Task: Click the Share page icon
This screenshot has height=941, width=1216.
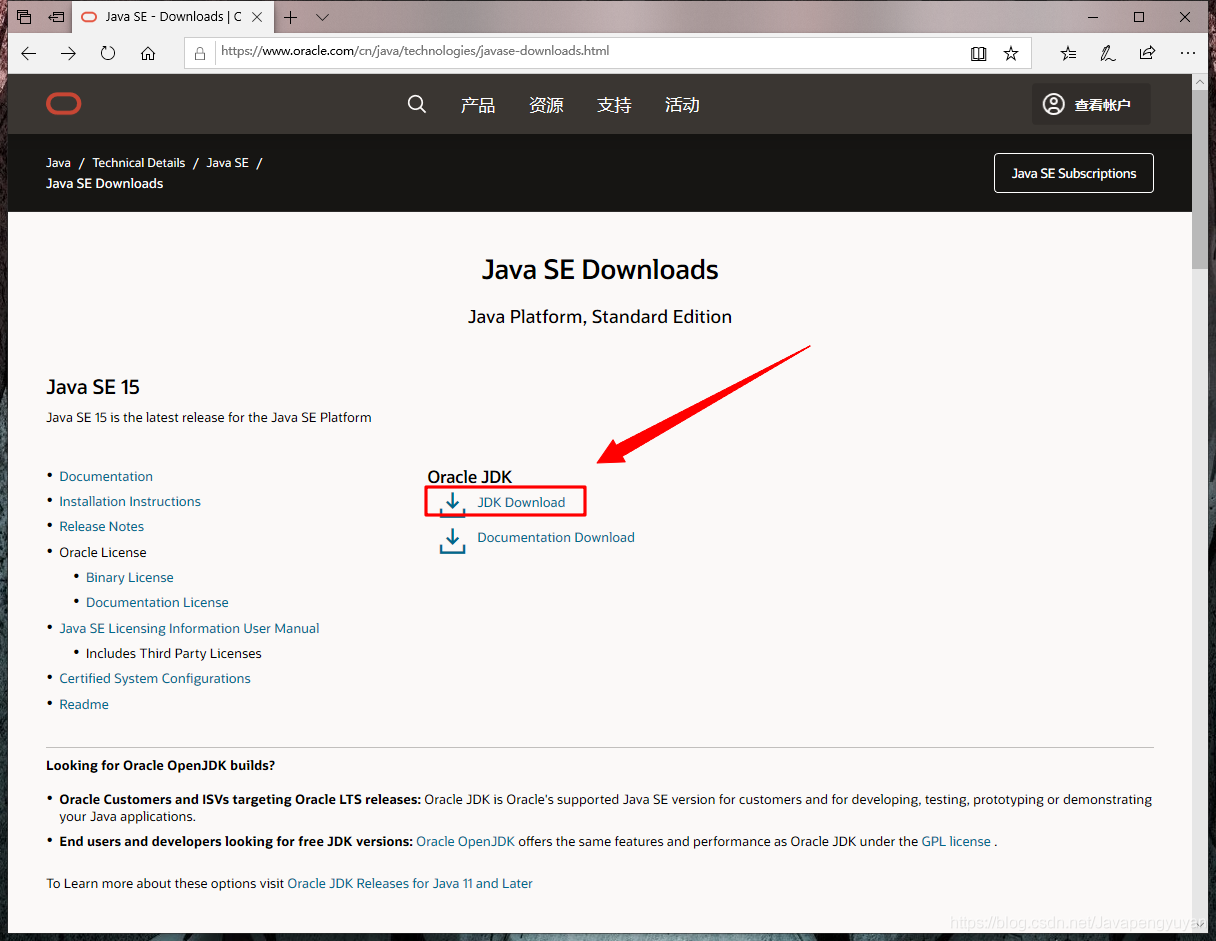Action: tap(1147, 53)
